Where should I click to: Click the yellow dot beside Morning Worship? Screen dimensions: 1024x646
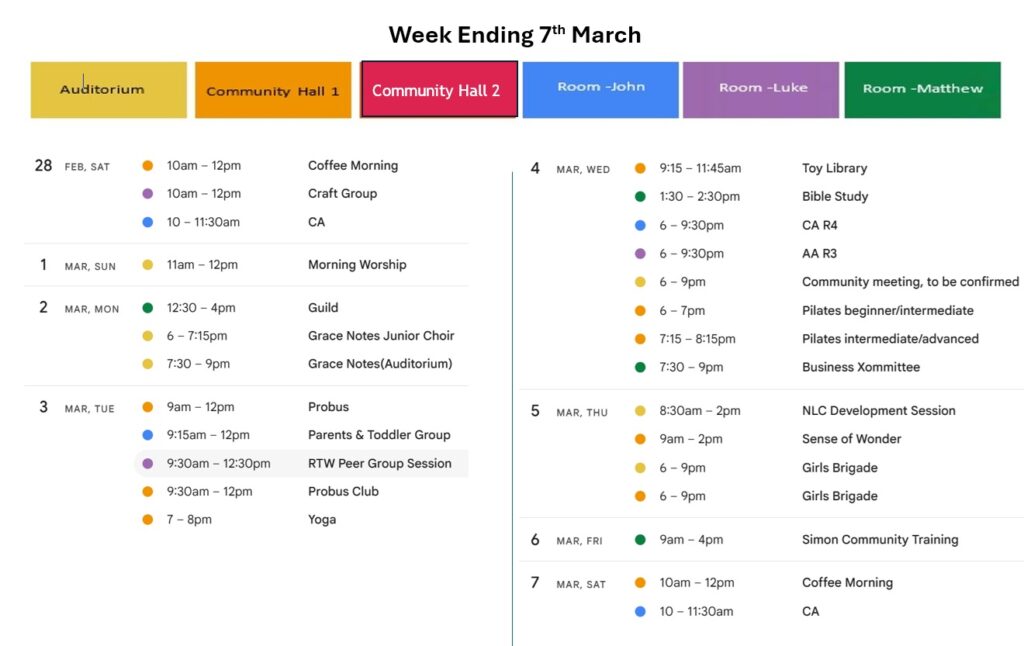(x=148, y=265)
